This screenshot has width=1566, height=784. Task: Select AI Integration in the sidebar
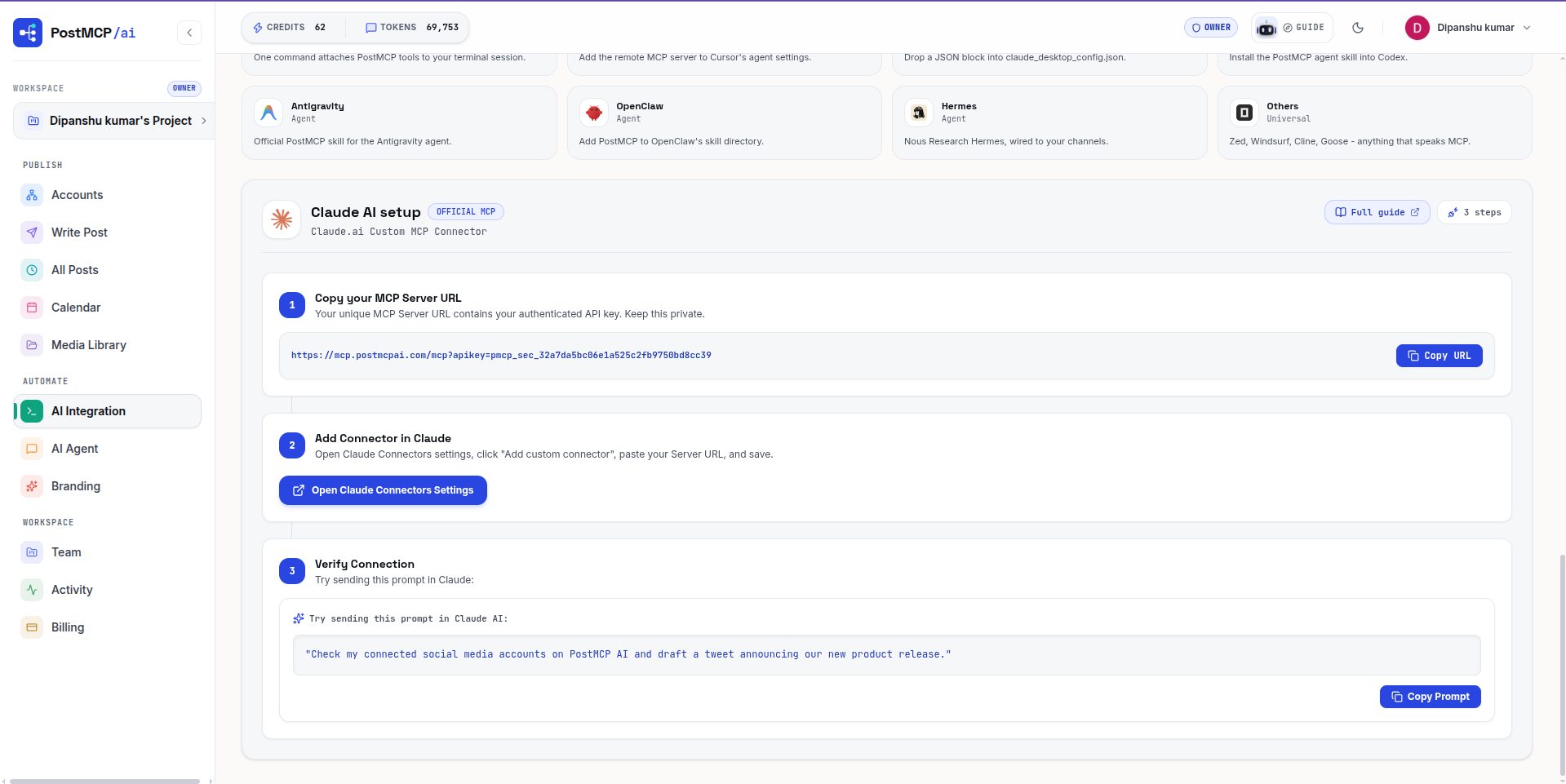(x=107, y=411)
